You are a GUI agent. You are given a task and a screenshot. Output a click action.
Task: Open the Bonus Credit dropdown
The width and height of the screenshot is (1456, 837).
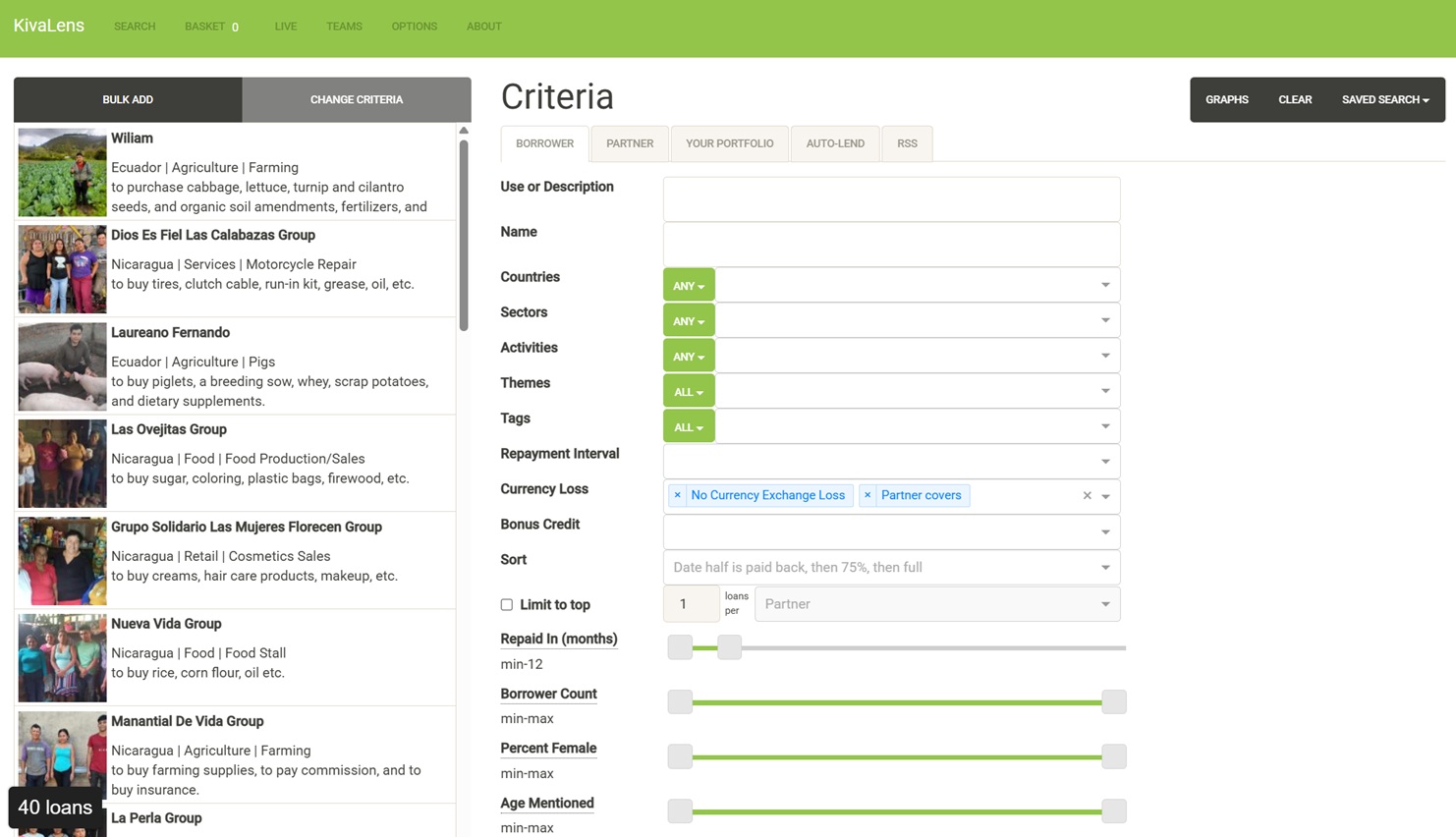tap(891, 532)
